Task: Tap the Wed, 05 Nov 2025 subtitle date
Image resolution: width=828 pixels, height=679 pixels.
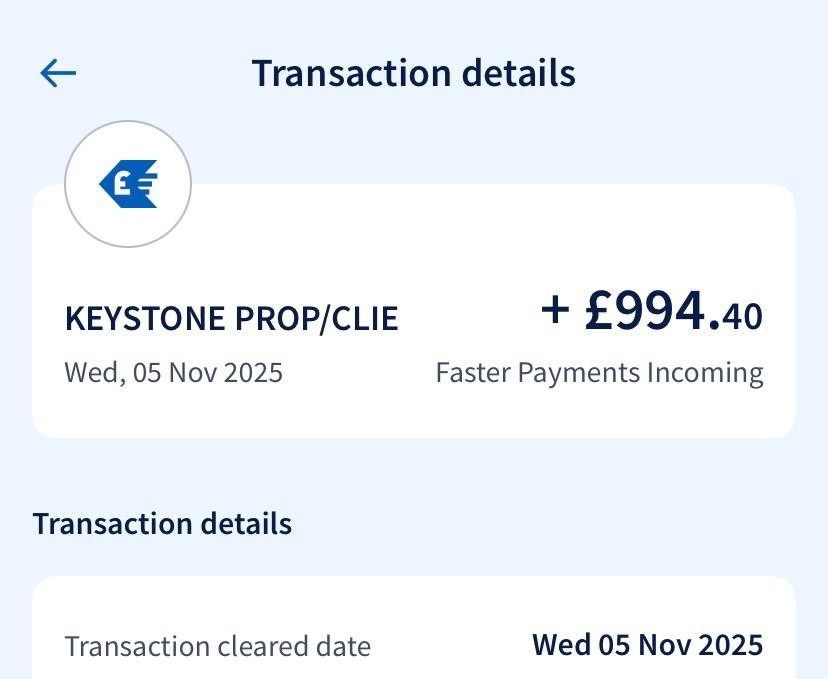Action: point(173,372)
